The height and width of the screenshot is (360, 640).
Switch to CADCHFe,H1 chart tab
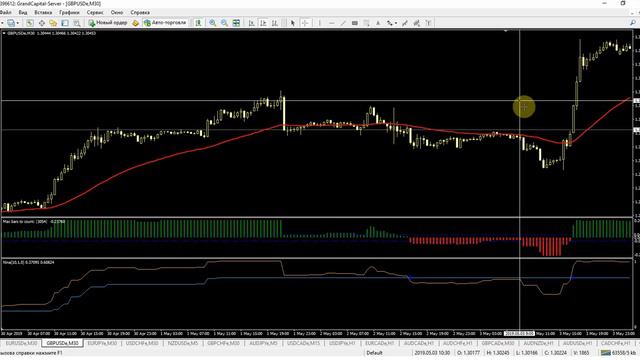tap(616, 343)
